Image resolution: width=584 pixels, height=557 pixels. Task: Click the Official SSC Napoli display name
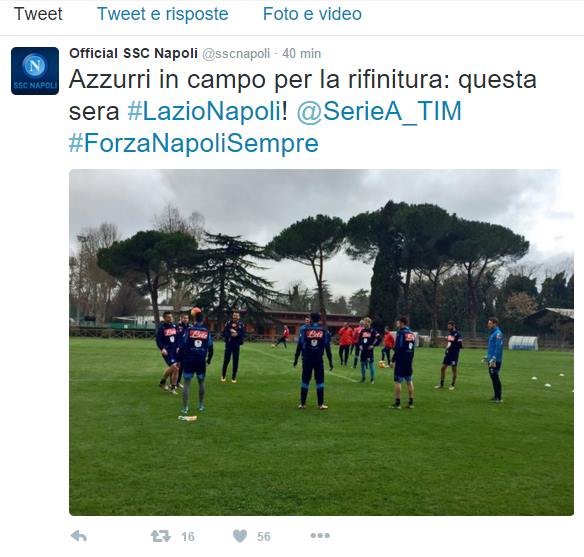pyautogui.click(x=133, y=53)
